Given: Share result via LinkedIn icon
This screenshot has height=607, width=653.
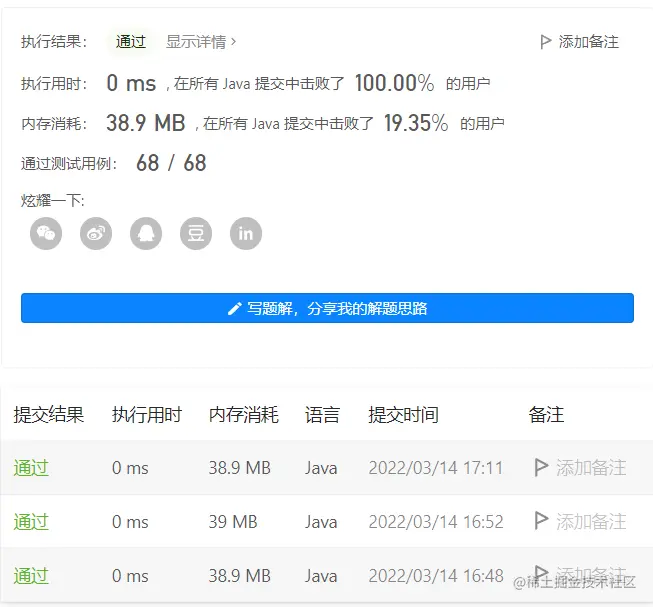Looking at the screenshot, I should (246, 233).
